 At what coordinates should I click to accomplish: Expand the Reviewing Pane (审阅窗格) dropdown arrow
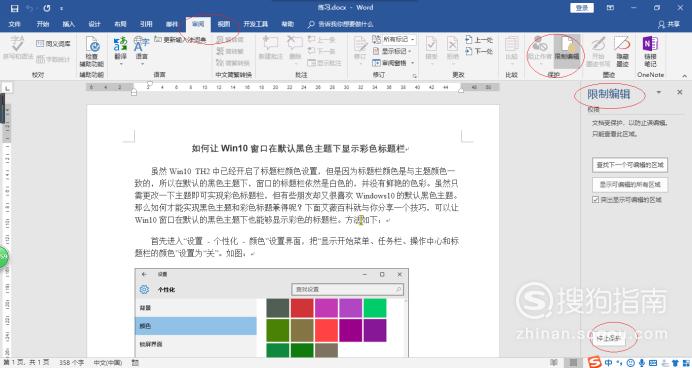[x=413, y=63]
